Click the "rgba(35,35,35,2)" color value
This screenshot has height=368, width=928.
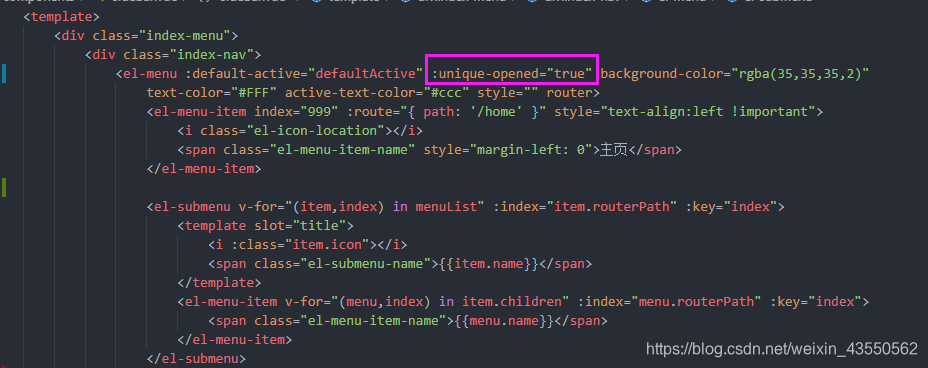800,74
